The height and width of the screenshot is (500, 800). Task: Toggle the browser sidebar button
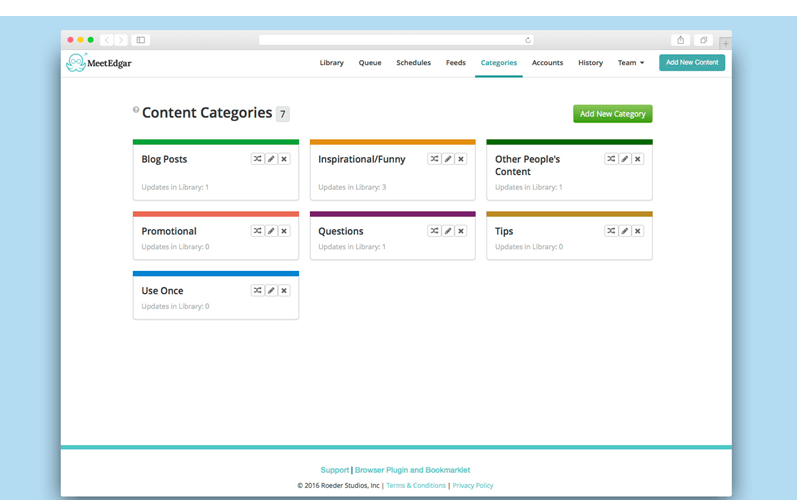click(x=141, y=40)
